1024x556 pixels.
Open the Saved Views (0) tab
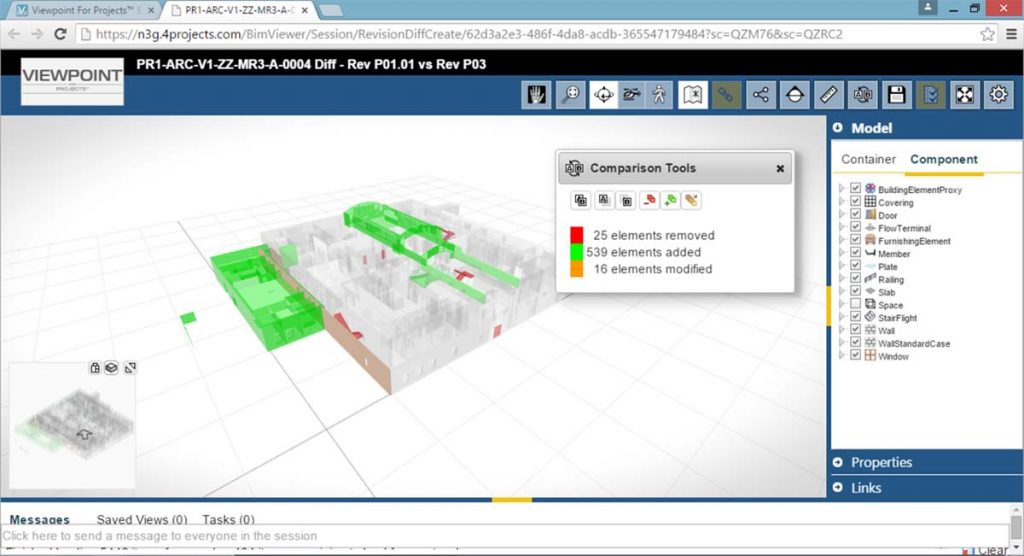click(x=142, y=519)
